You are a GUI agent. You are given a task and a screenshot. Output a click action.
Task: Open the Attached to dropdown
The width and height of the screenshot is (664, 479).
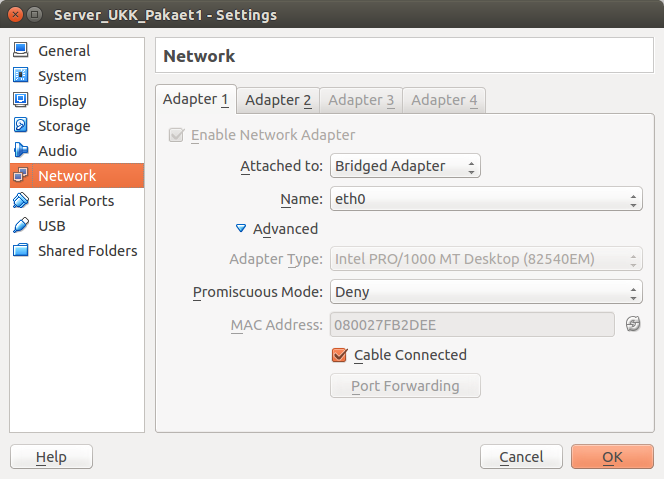point(405,166)
